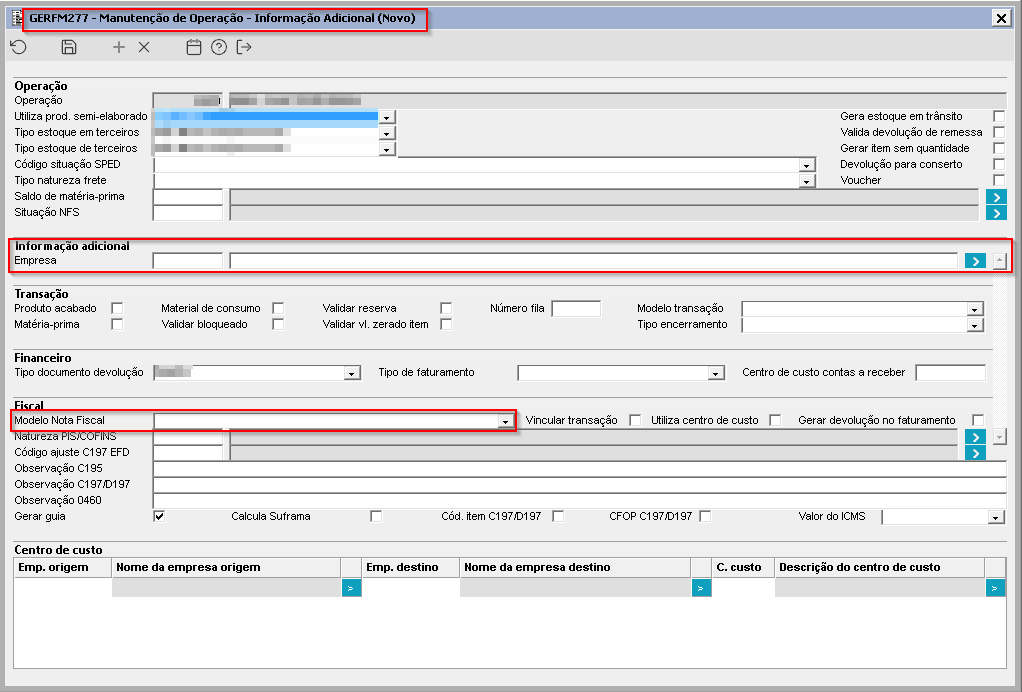This screenshot has width=1022, height=692.
Task: Open lookup for Saldo de matéria-prima
Action: 996,197
